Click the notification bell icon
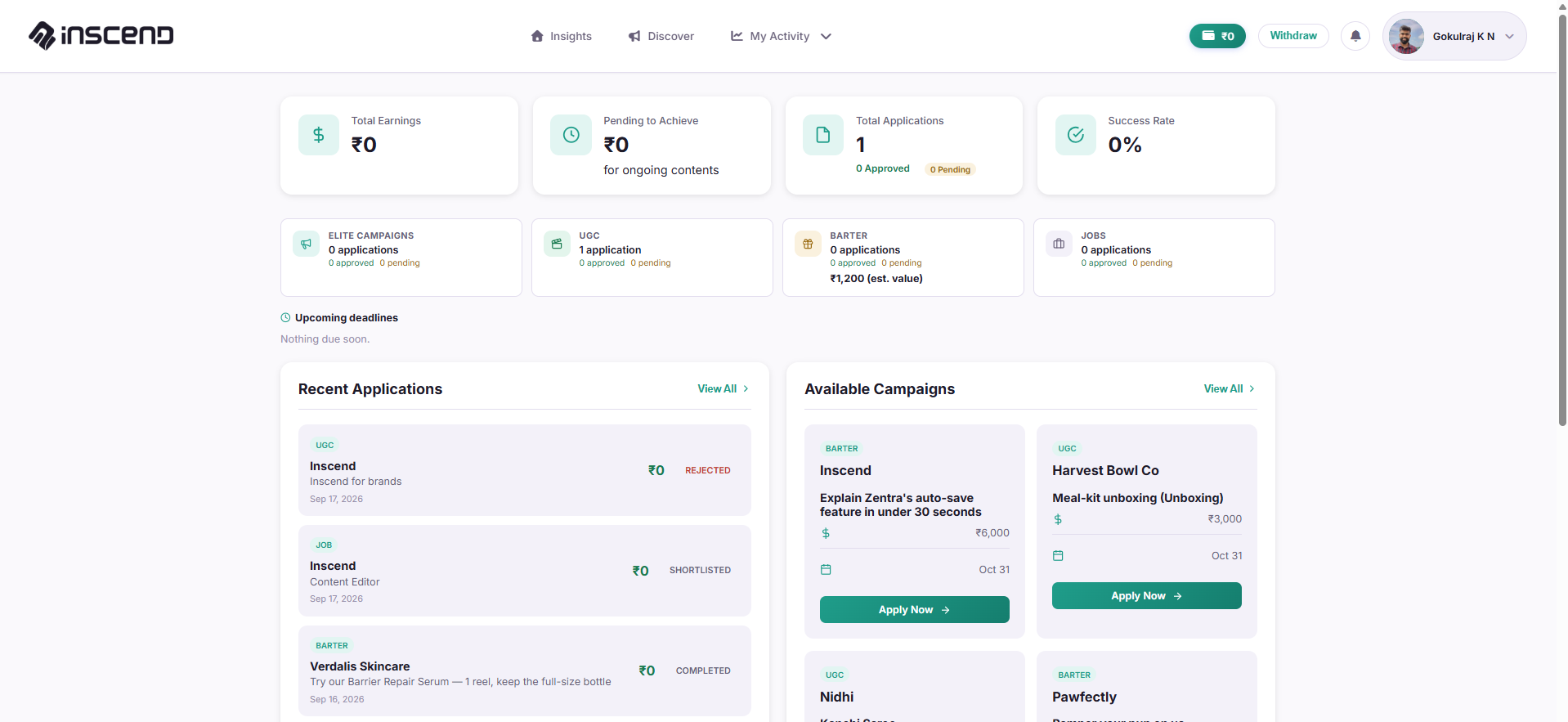Image resolution: width=1568 pixels, height=722 pixels. click(1355, 36)
